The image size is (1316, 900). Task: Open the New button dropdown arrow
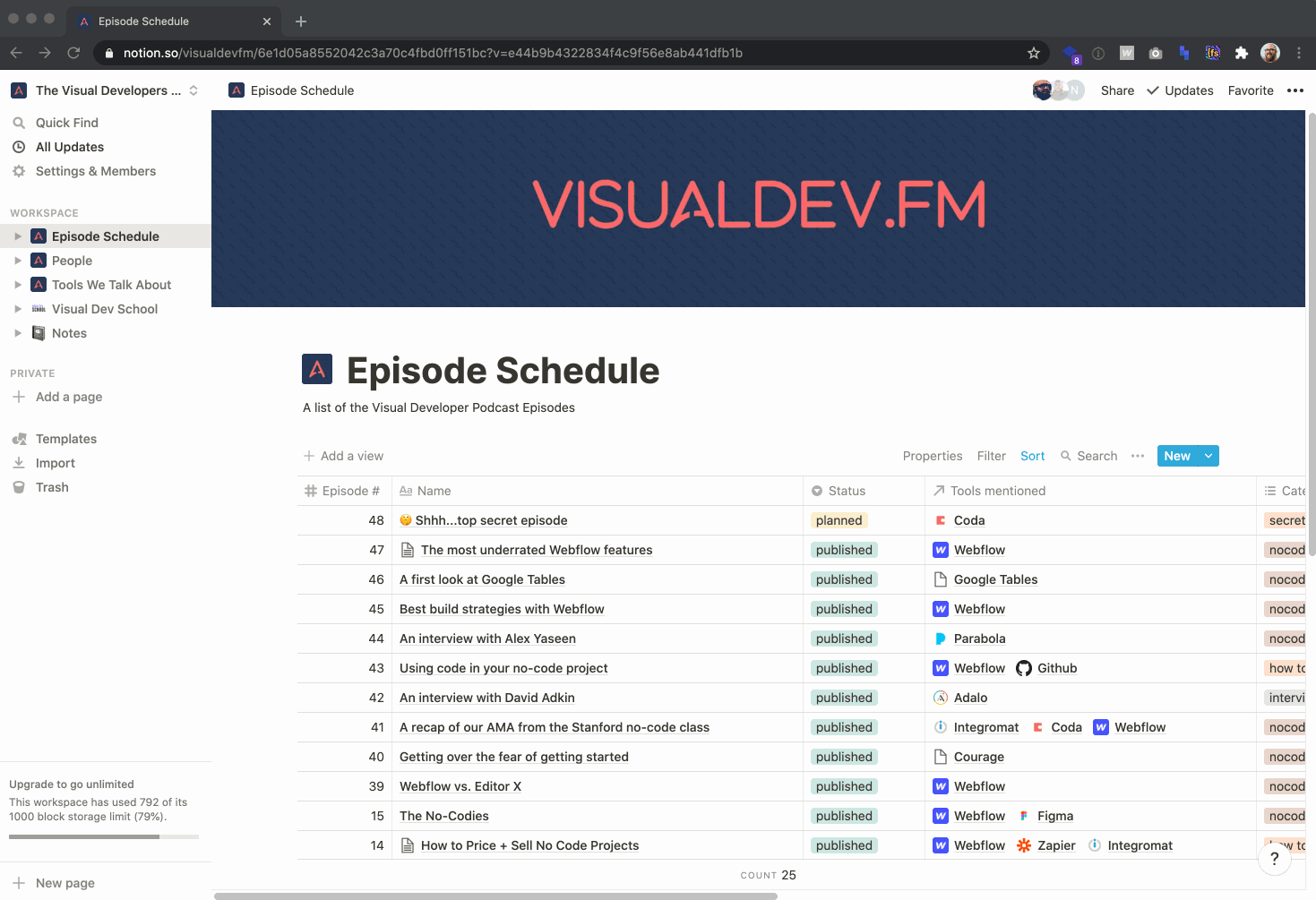coord(1208,456)
